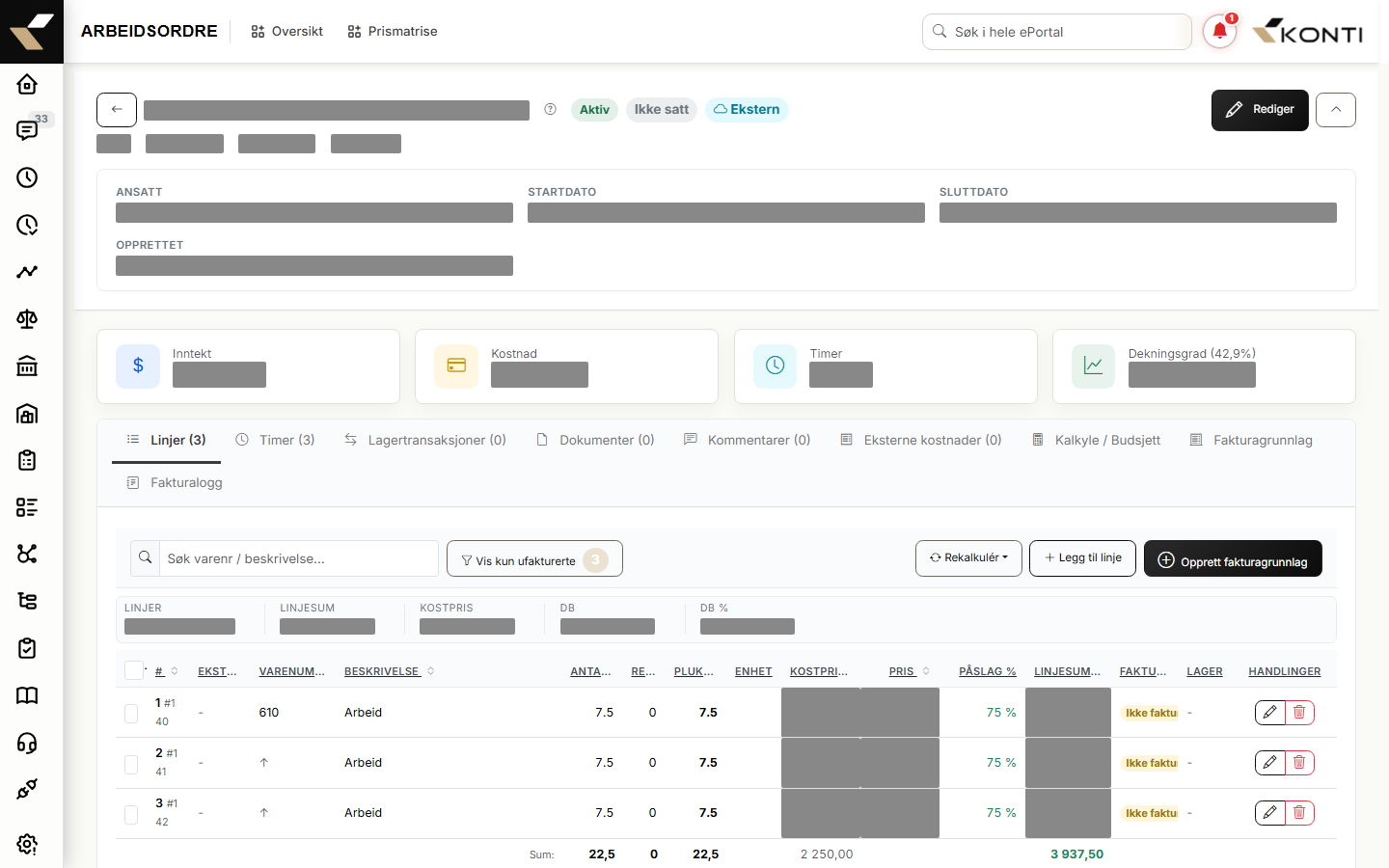The image size is (1389, 868).
Task: Sort by the # column
Action: (x=166, y=671)
